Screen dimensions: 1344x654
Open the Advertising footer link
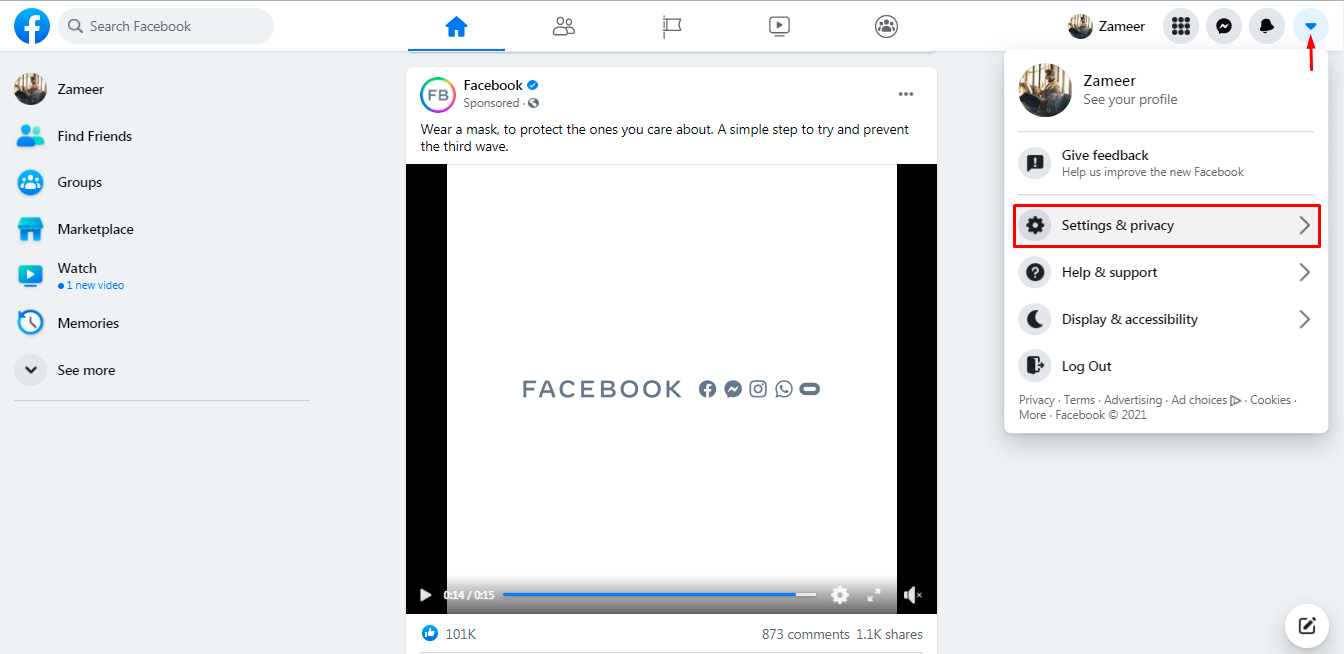click(x=1133, y=400)
